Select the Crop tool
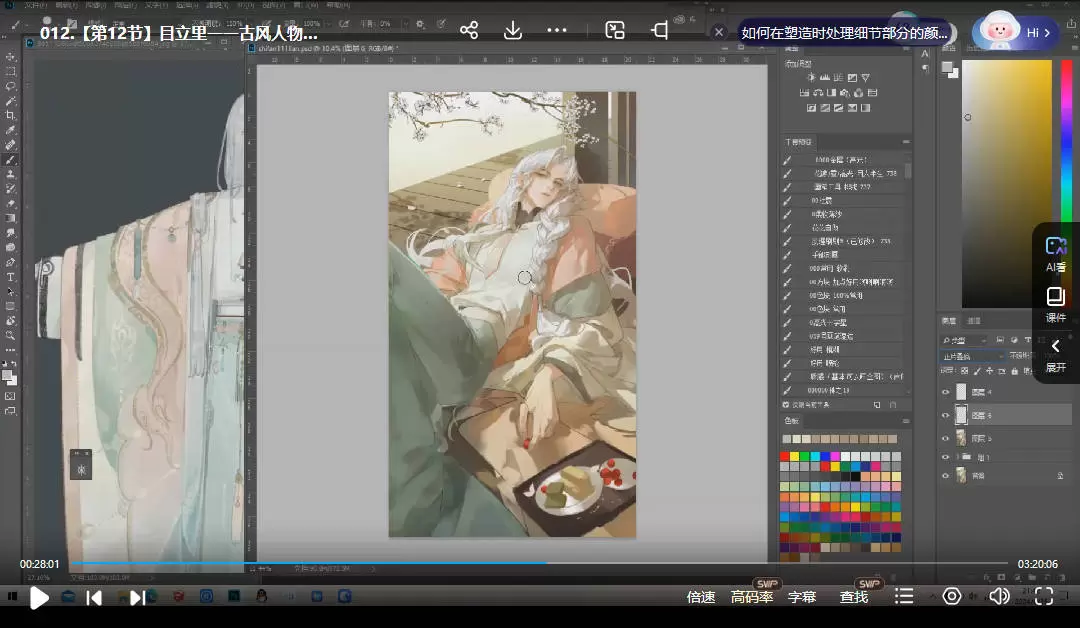The height and width of the screenshot is (628, 1080). pyautogui.click(x=10, y=115)
